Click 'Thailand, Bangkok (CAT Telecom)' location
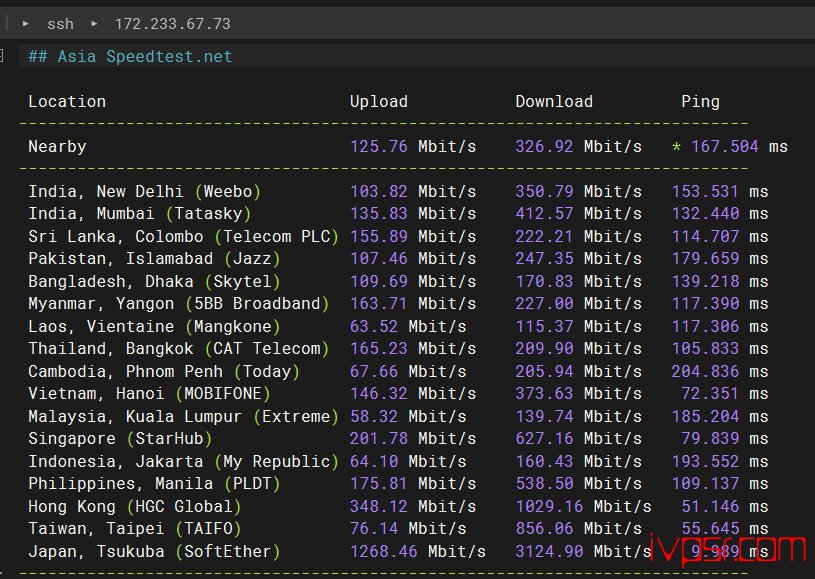 (179, 349)
